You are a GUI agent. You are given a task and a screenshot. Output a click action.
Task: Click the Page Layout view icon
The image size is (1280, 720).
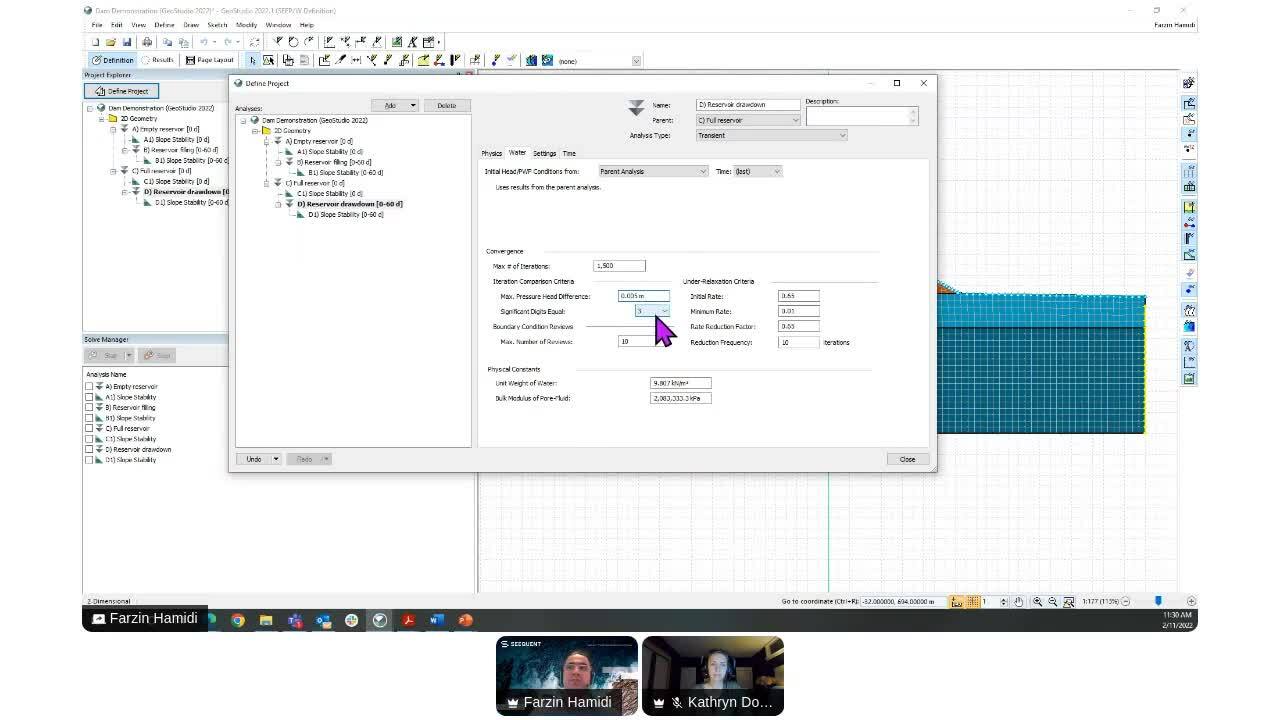click(x=189, y=60)
